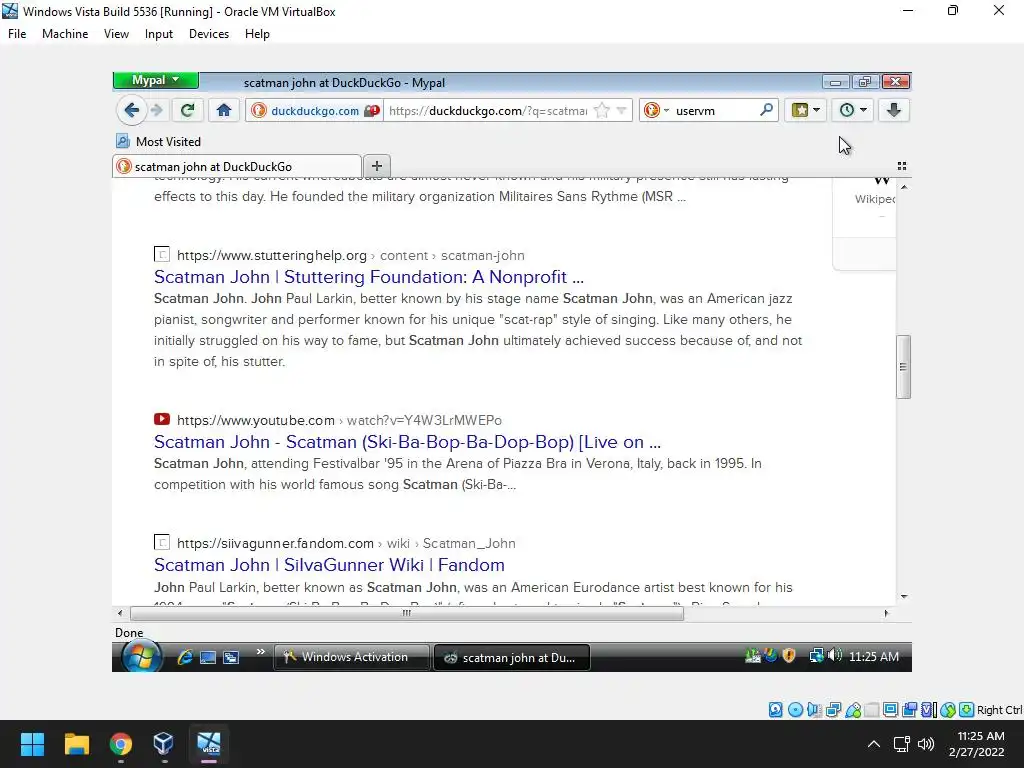Open the Scatman YouTube live result link
This screenshot has height=768, width=1024.
pyautogui.click(x=408, y=442)
